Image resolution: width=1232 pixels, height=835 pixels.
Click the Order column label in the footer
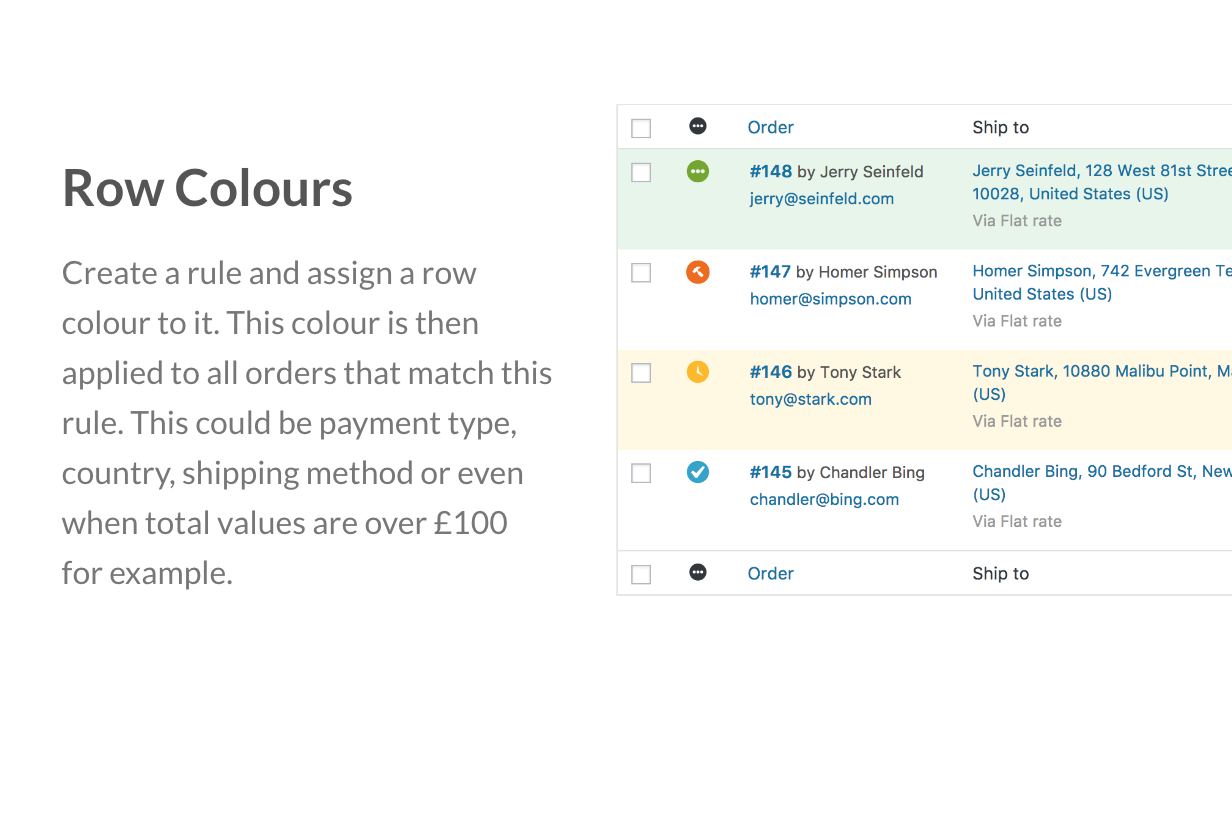(x=771, y=573)
